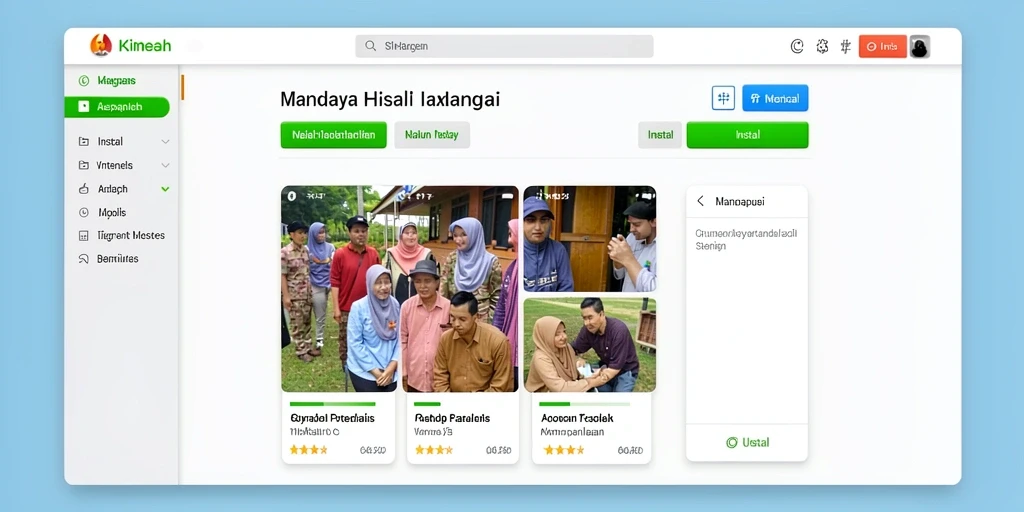Click the Ustal button in side panel

(747, 443)
